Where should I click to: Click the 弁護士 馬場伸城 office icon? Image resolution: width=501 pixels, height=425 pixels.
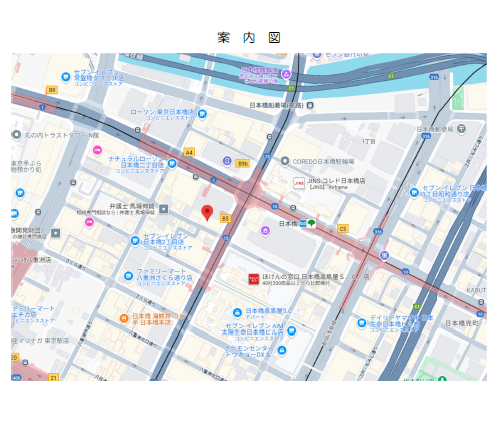pos(164,209)
